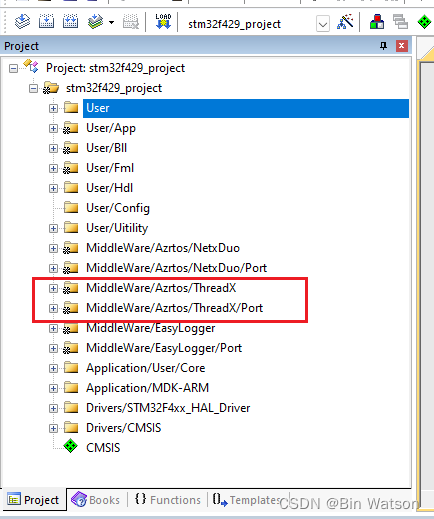
Task: Open File Extensions Books Environment icon
Action: (377, 22)
